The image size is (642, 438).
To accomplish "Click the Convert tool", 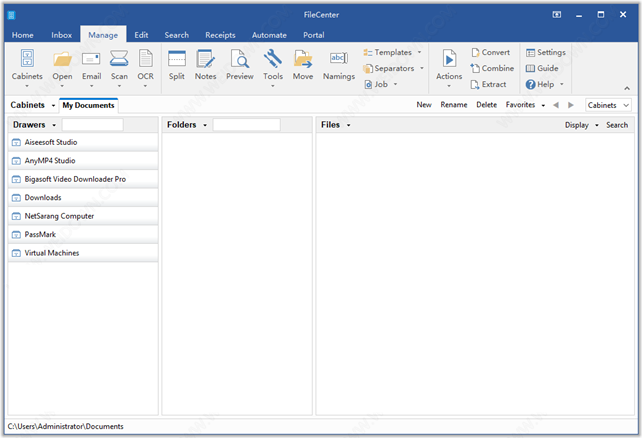I will 491,52.
